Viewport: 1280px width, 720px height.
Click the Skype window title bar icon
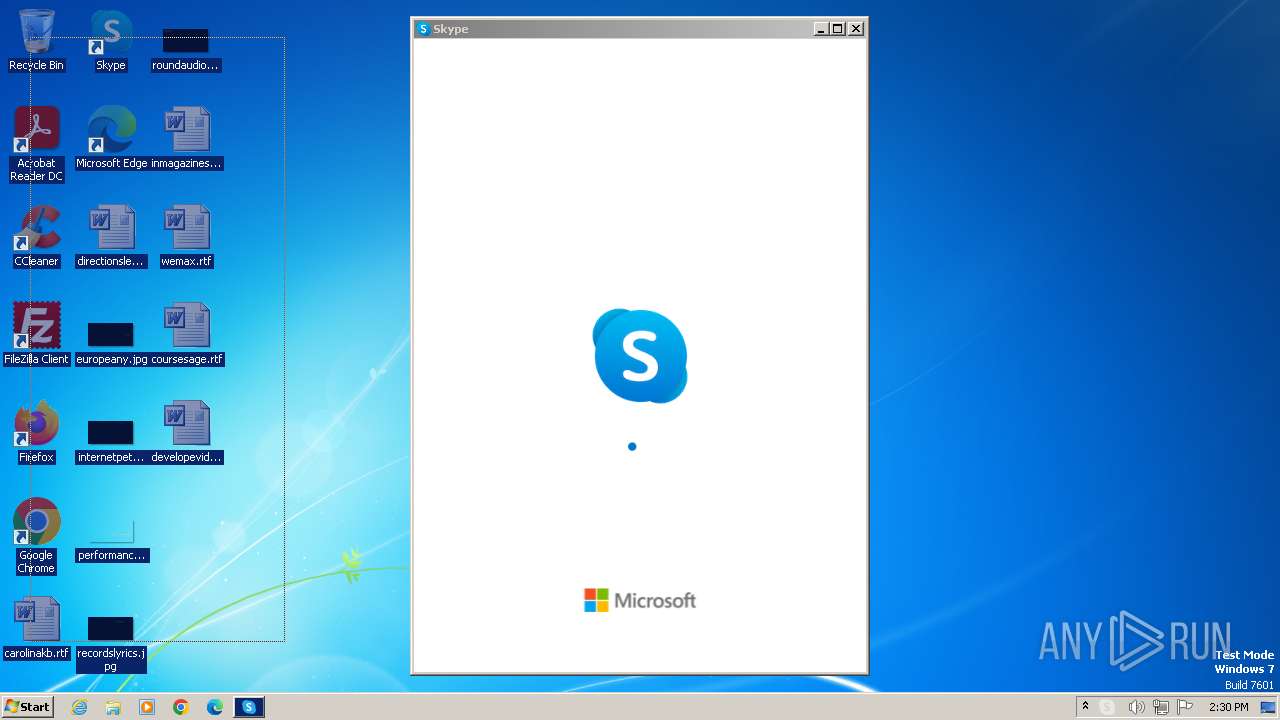423,29
